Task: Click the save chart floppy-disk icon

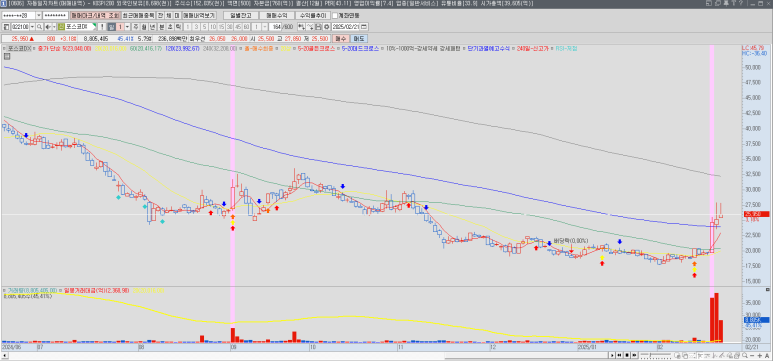Action: 318,27
